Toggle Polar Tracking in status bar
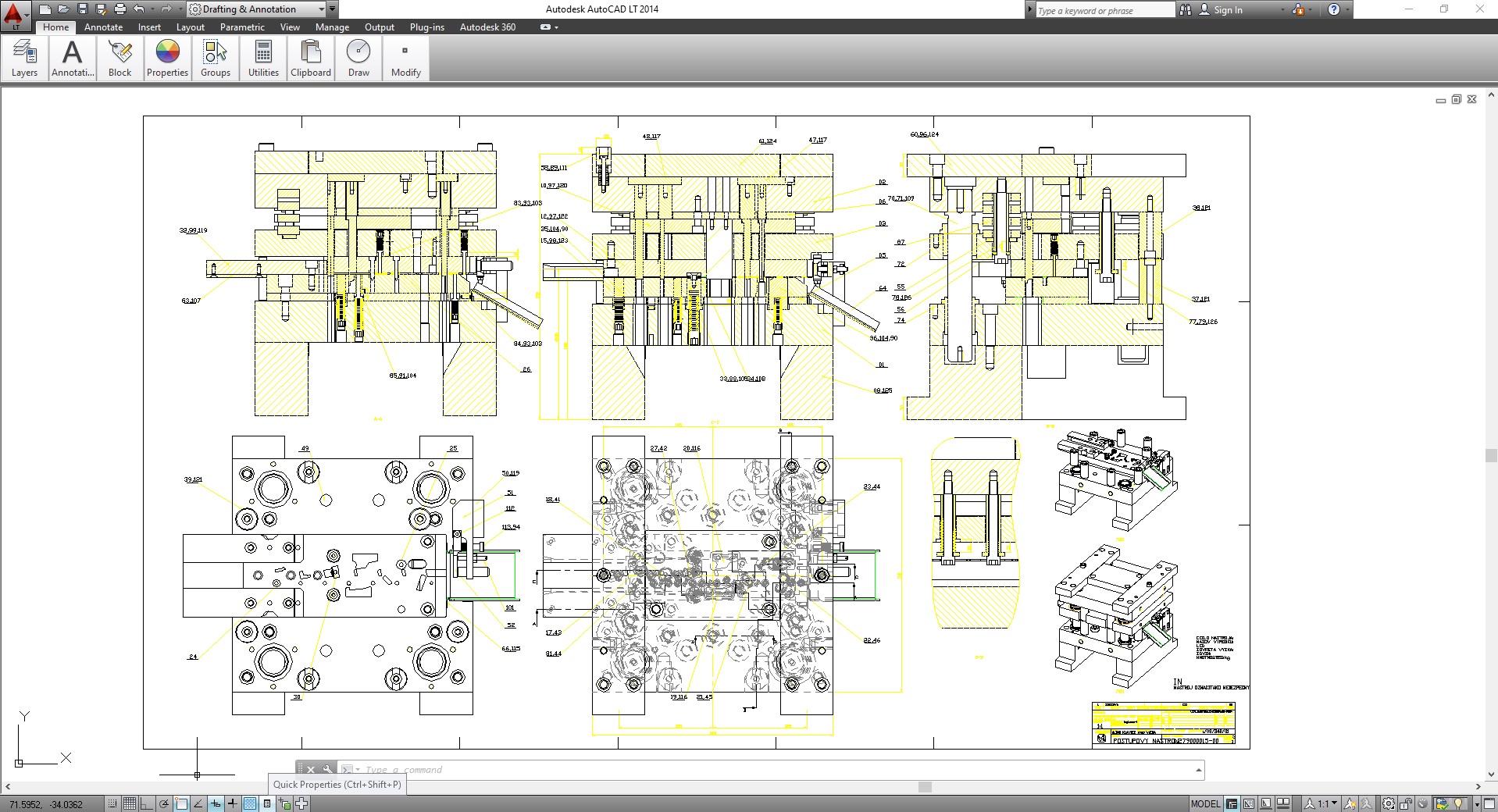The height and width of the screenshot is (812, 1498). coord(164,803)
